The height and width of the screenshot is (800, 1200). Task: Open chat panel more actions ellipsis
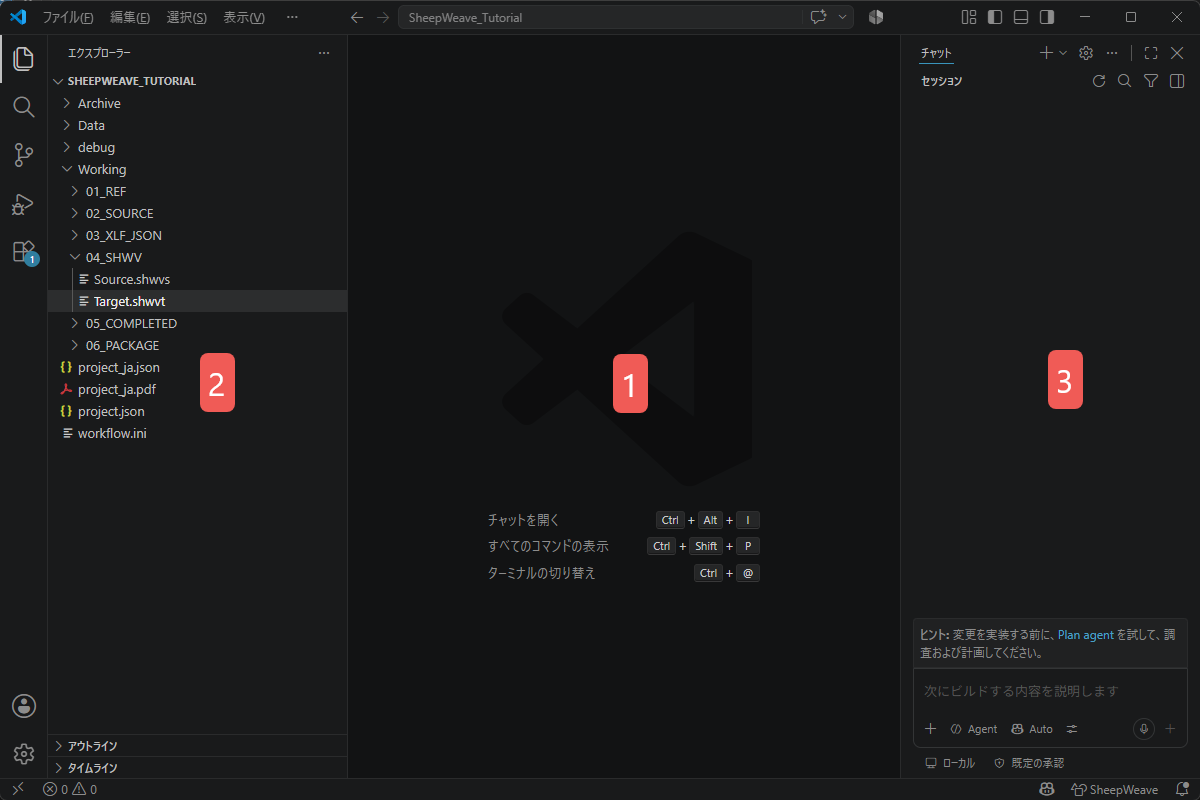1111,53
